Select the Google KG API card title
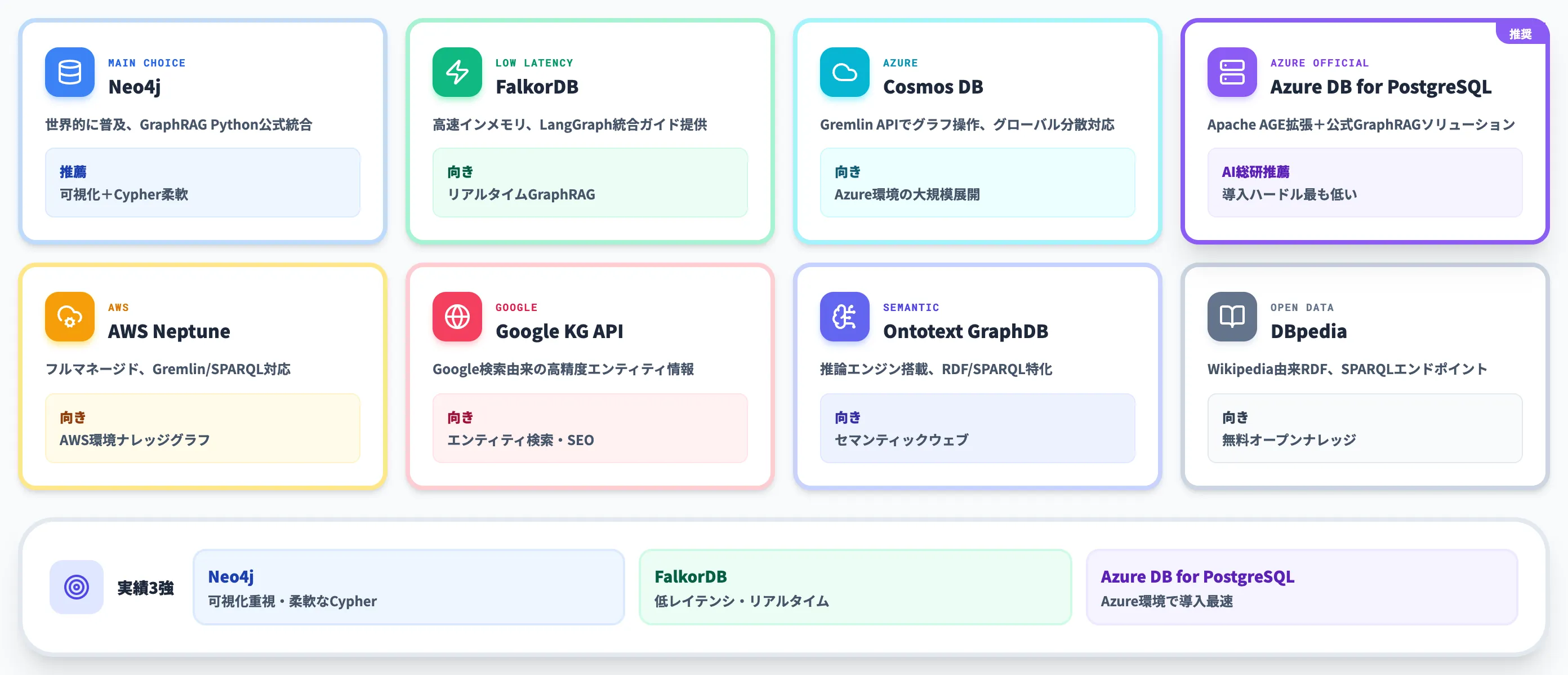Viewport: 1568px width, 675px height. (x=559, y=331)
